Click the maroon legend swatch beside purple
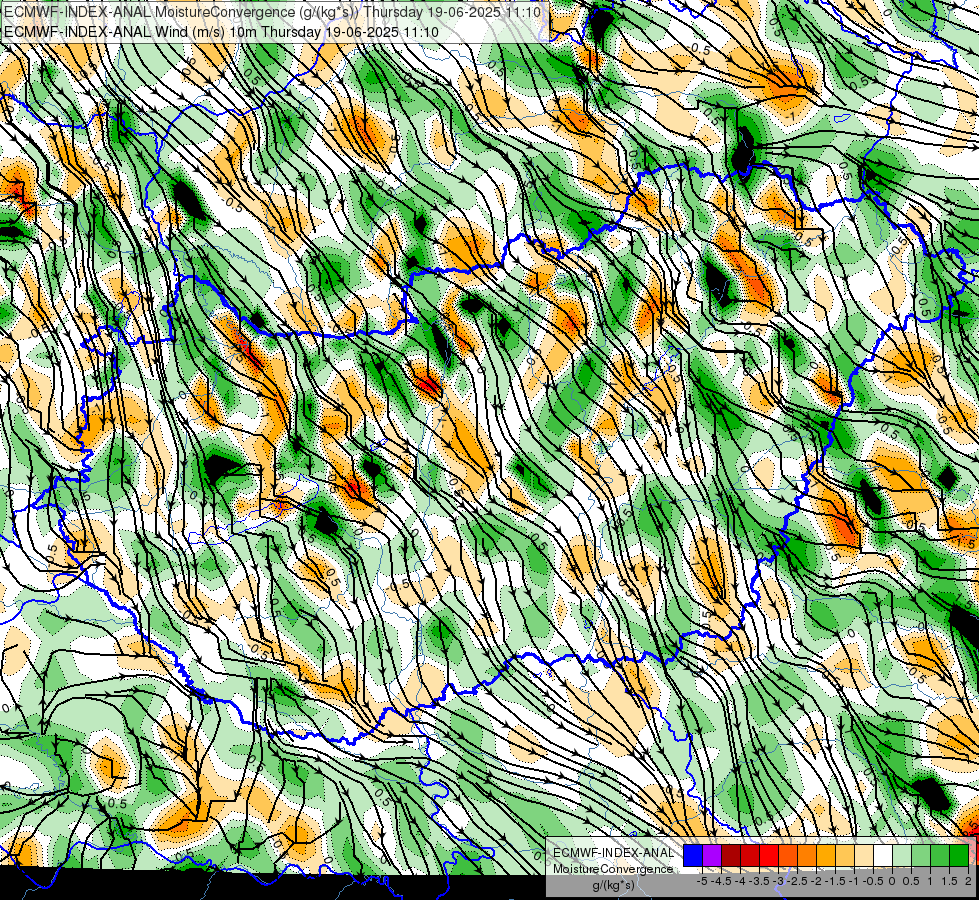979x900 pixels. pos(731,855)
